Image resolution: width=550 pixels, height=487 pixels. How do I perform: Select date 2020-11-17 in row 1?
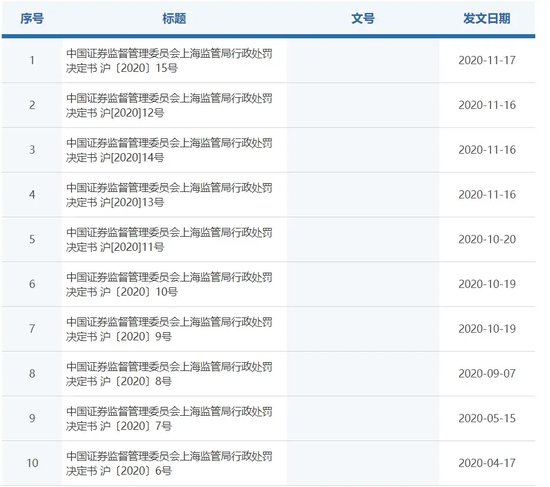487,60
